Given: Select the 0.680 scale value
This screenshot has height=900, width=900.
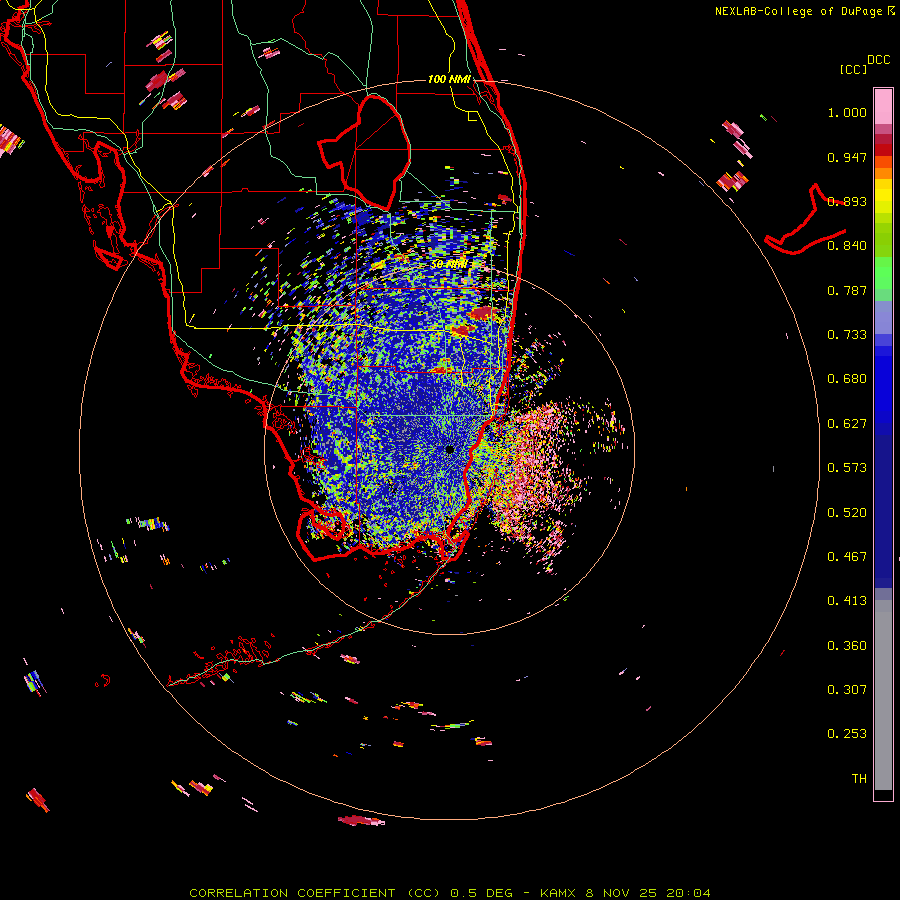Looking at the screenshot, I should click(x=847, y=379).
